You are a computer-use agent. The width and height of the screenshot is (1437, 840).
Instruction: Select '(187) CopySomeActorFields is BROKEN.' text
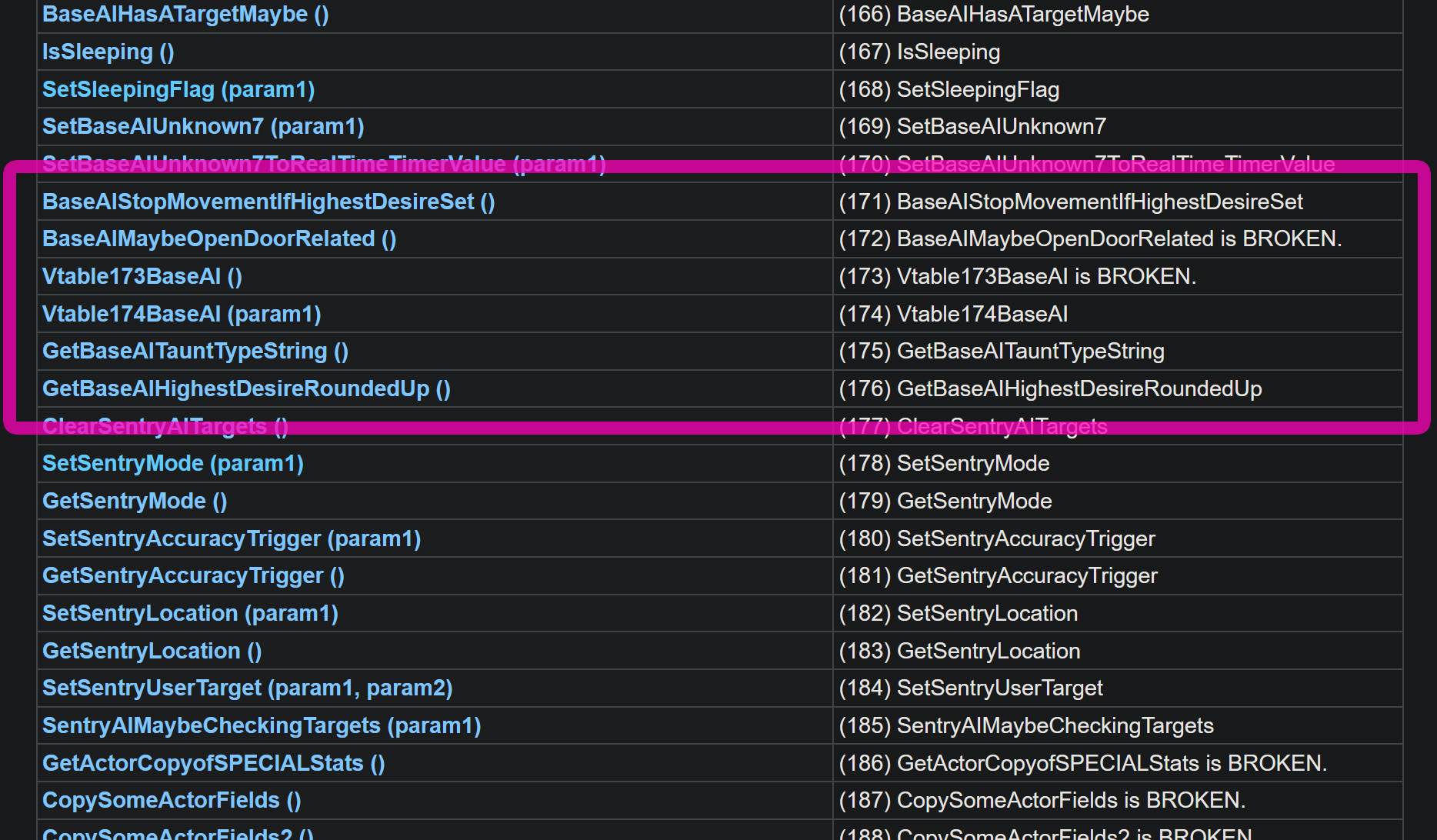(1042, 800)
